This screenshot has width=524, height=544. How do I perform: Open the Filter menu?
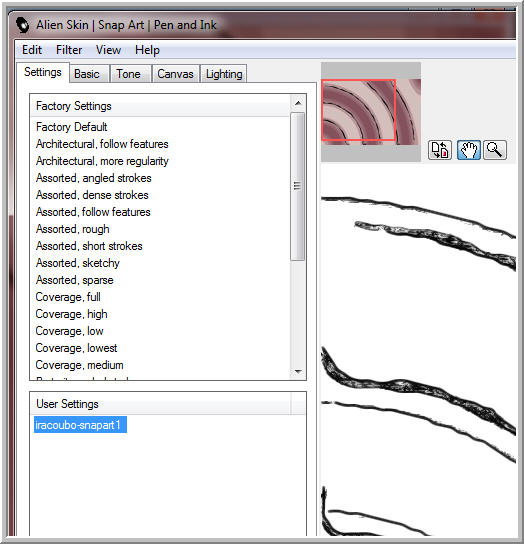pos(69,50)
